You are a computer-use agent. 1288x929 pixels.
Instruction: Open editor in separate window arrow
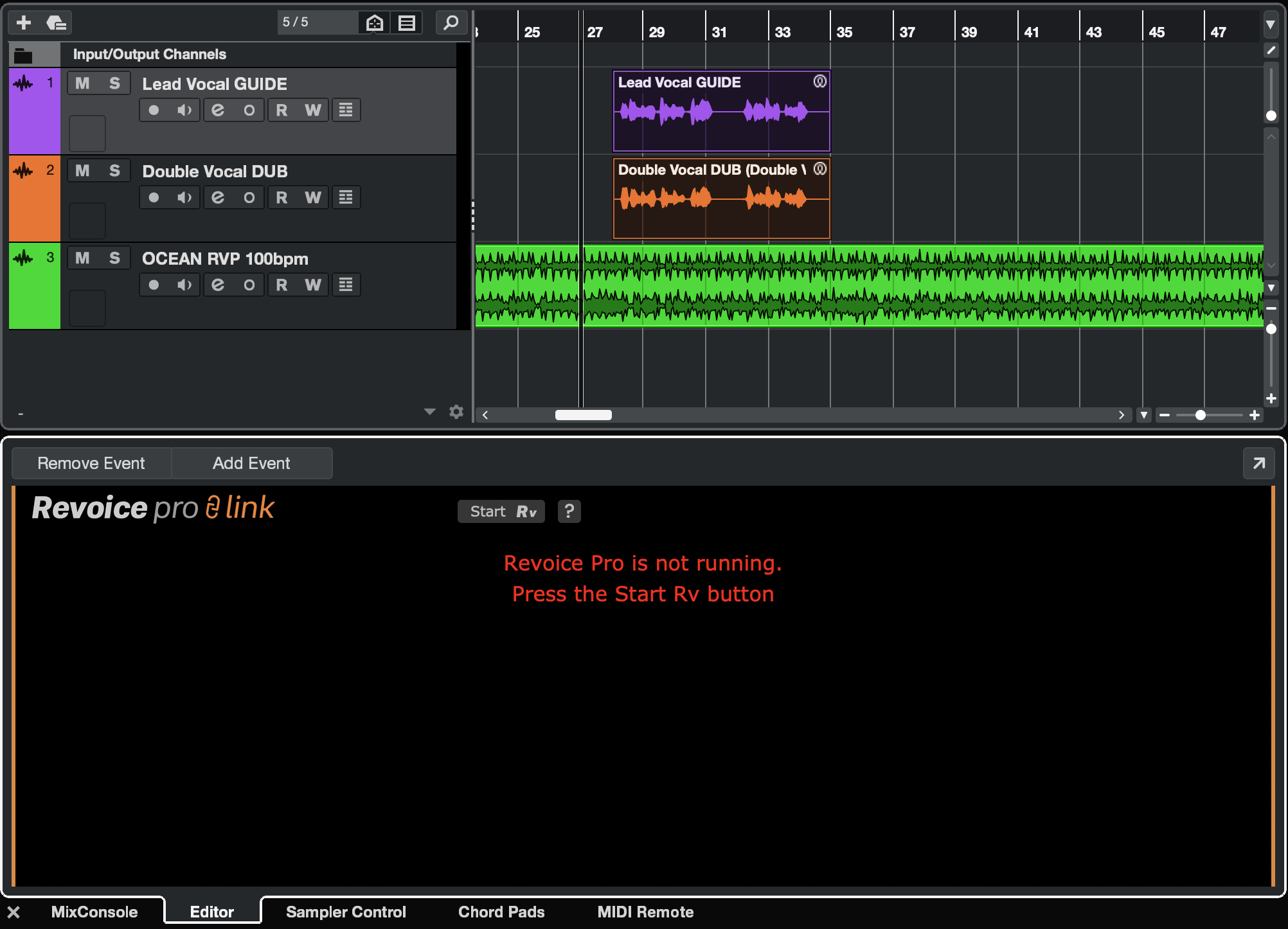(x=1258, y=463)
